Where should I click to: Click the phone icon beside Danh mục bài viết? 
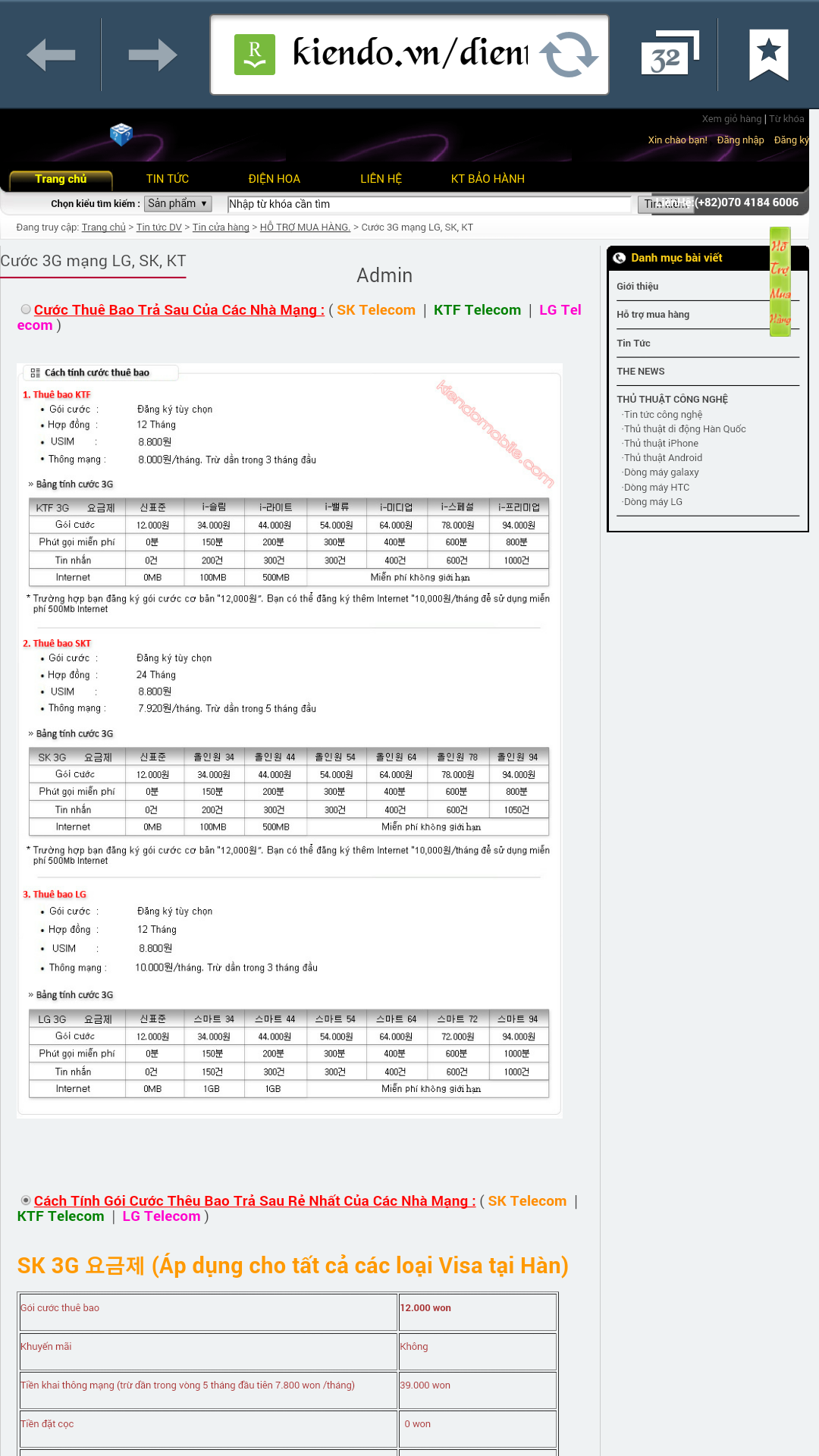[x=620, y=258]
